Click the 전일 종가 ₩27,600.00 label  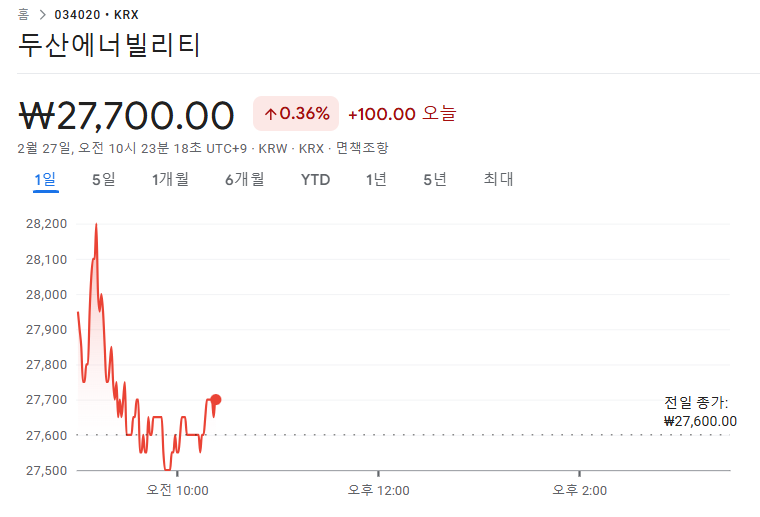pyautogui.click(x=700, y=412)
